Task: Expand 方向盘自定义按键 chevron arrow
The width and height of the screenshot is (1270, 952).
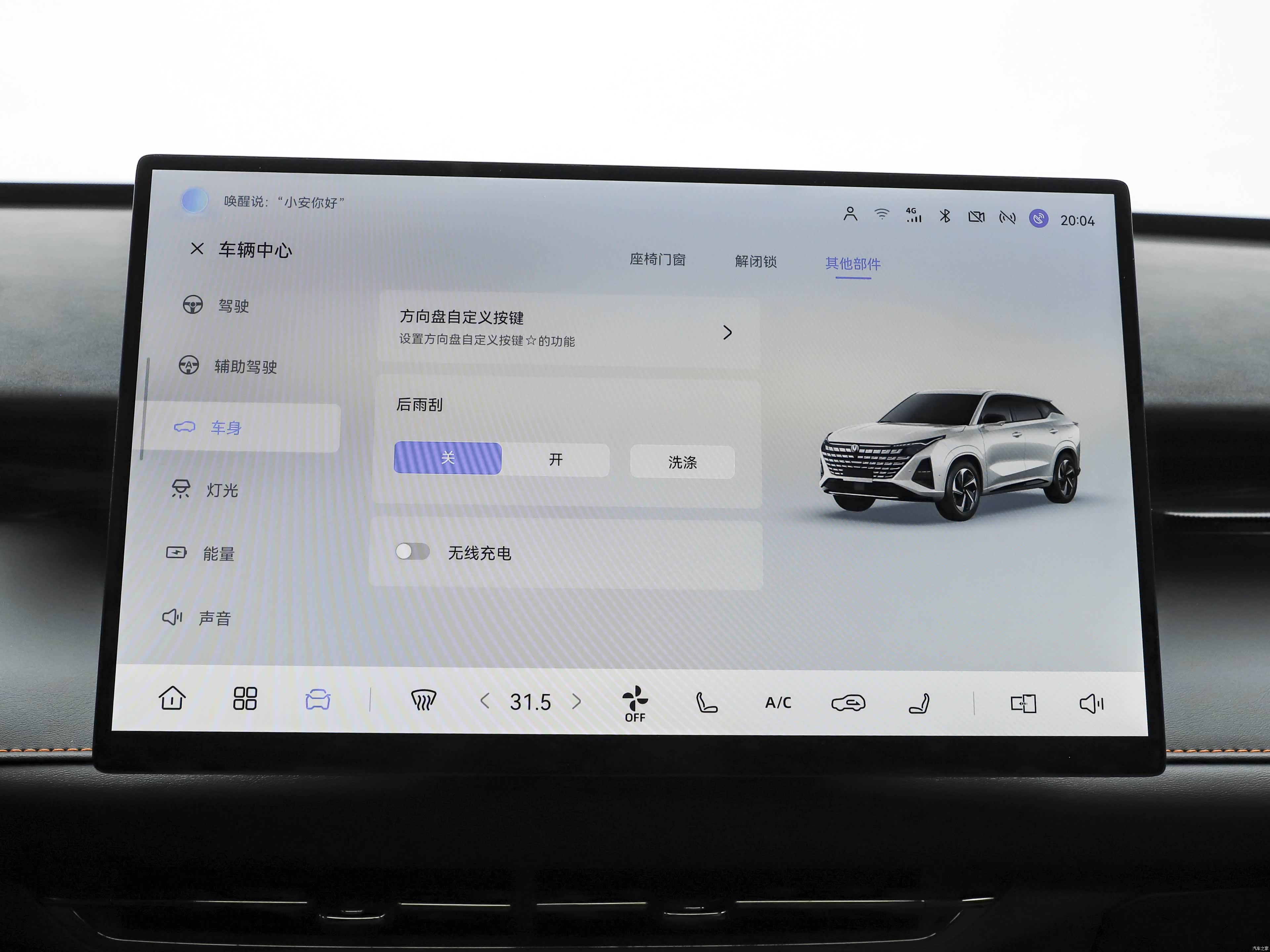Action: [x=727, y=332]
